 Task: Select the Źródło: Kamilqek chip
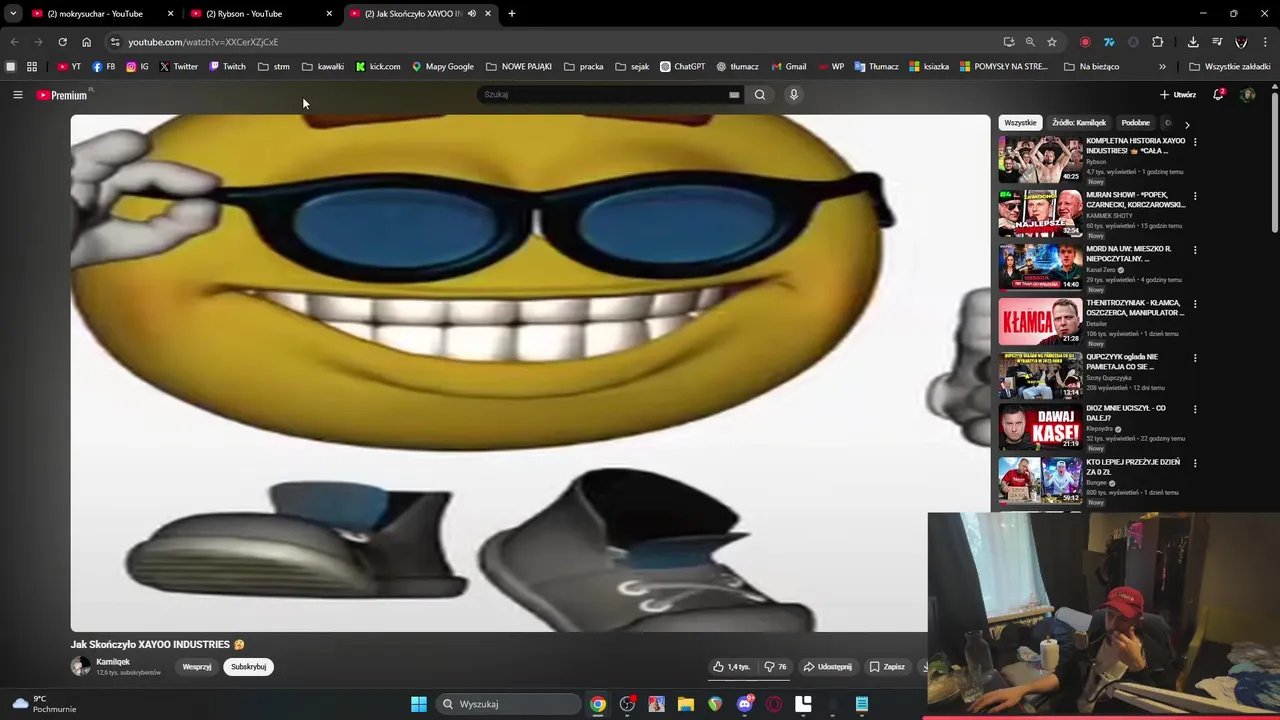pyautogui.click(x=1079, y=123)
